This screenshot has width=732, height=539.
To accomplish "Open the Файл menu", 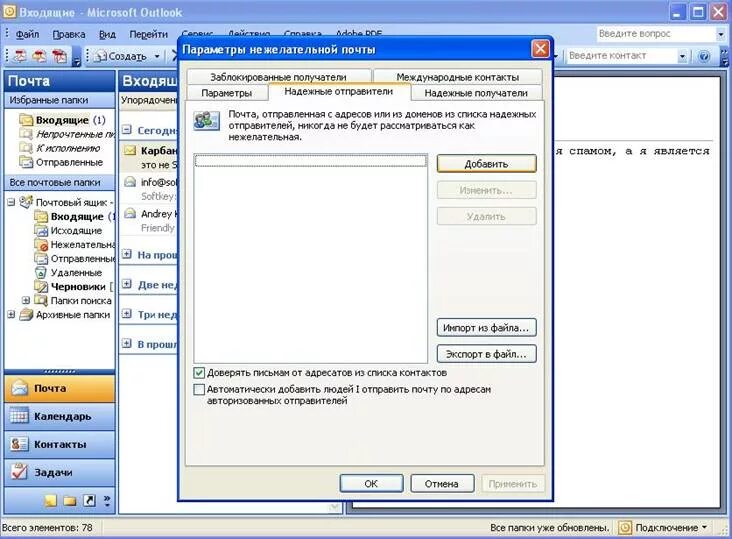I will [27, 34].
